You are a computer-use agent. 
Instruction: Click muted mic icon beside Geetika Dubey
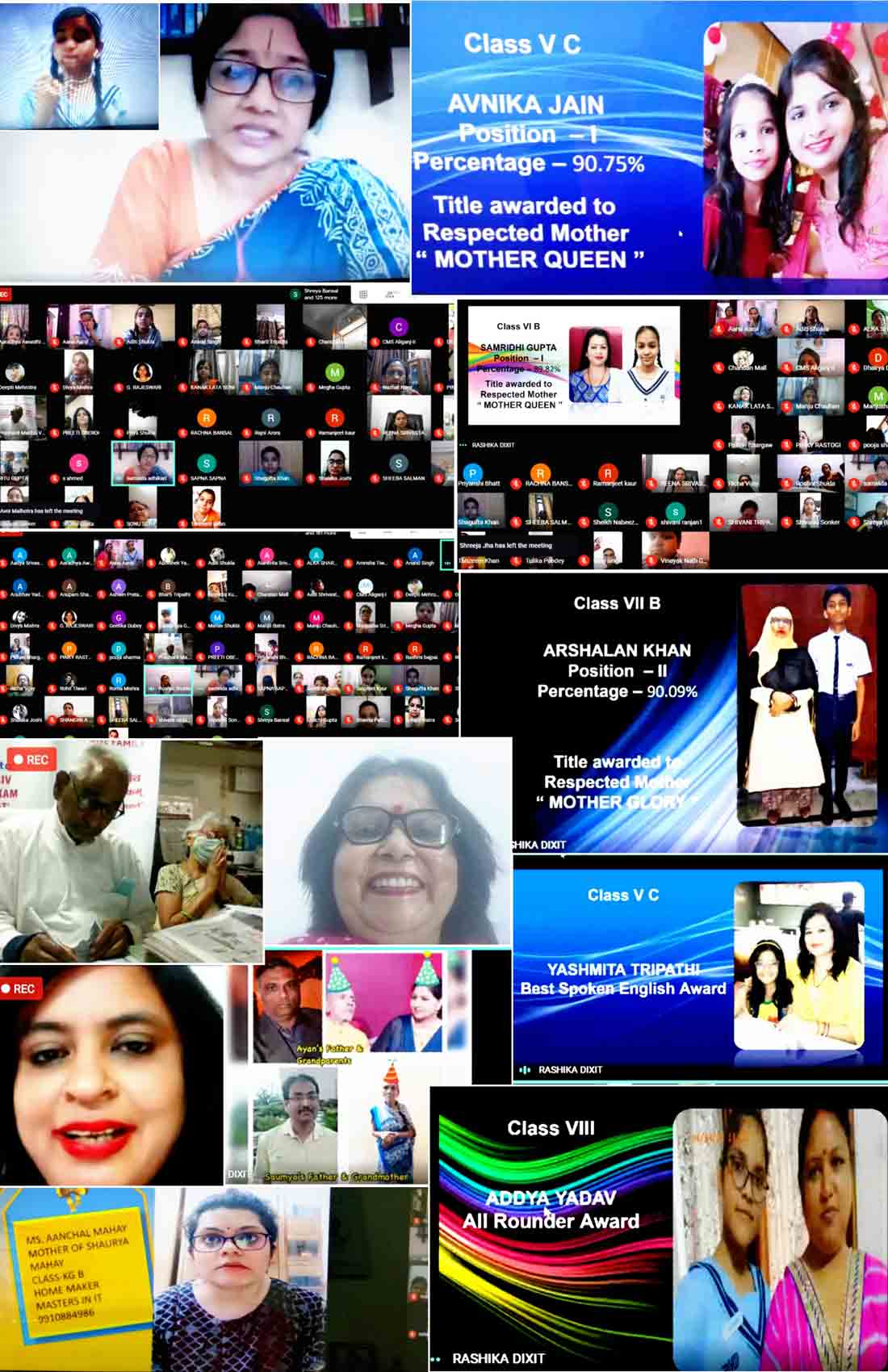pos(103,626)
